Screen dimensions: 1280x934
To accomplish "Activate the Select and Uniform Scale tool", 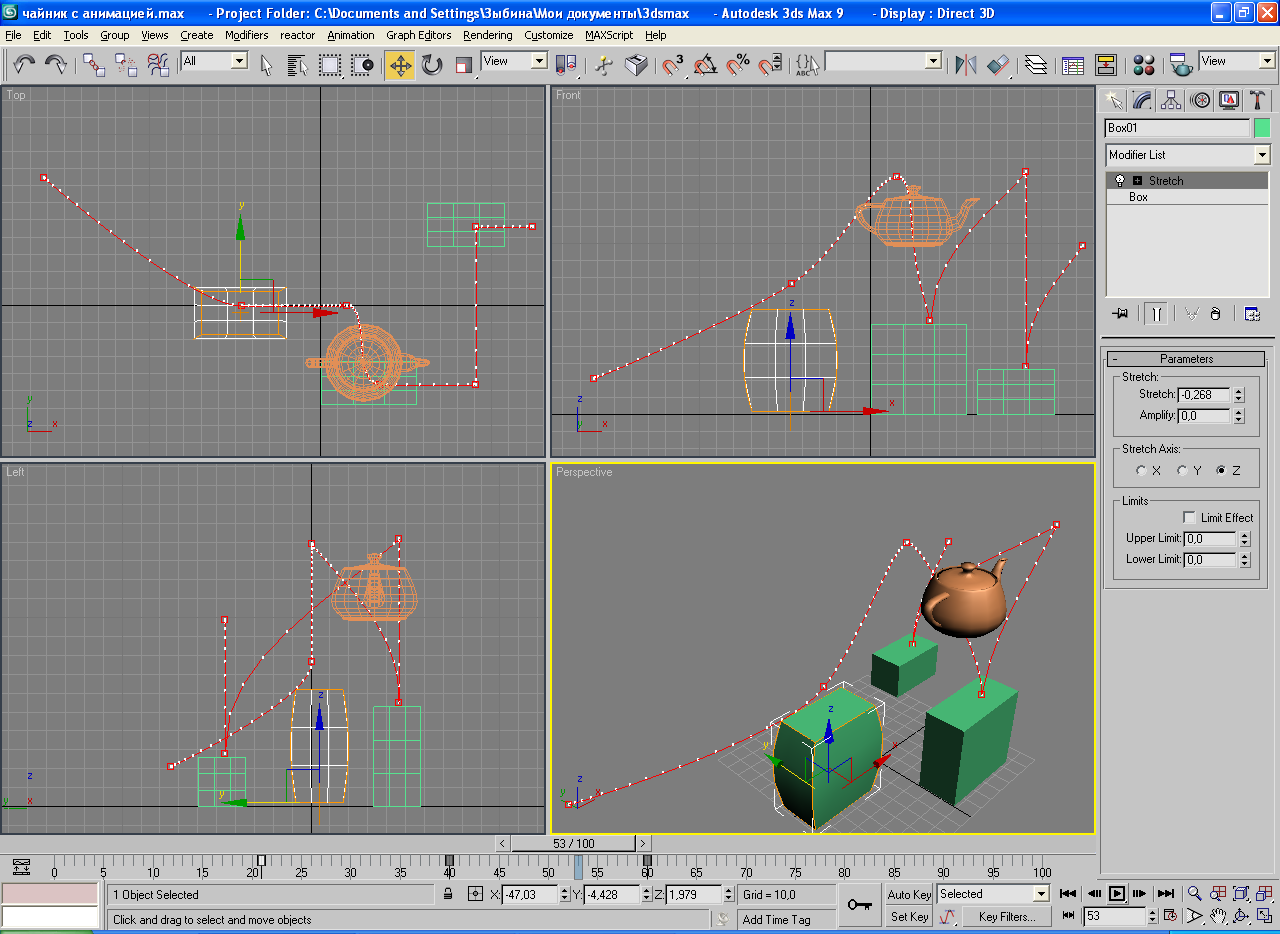I will (464, 65).
